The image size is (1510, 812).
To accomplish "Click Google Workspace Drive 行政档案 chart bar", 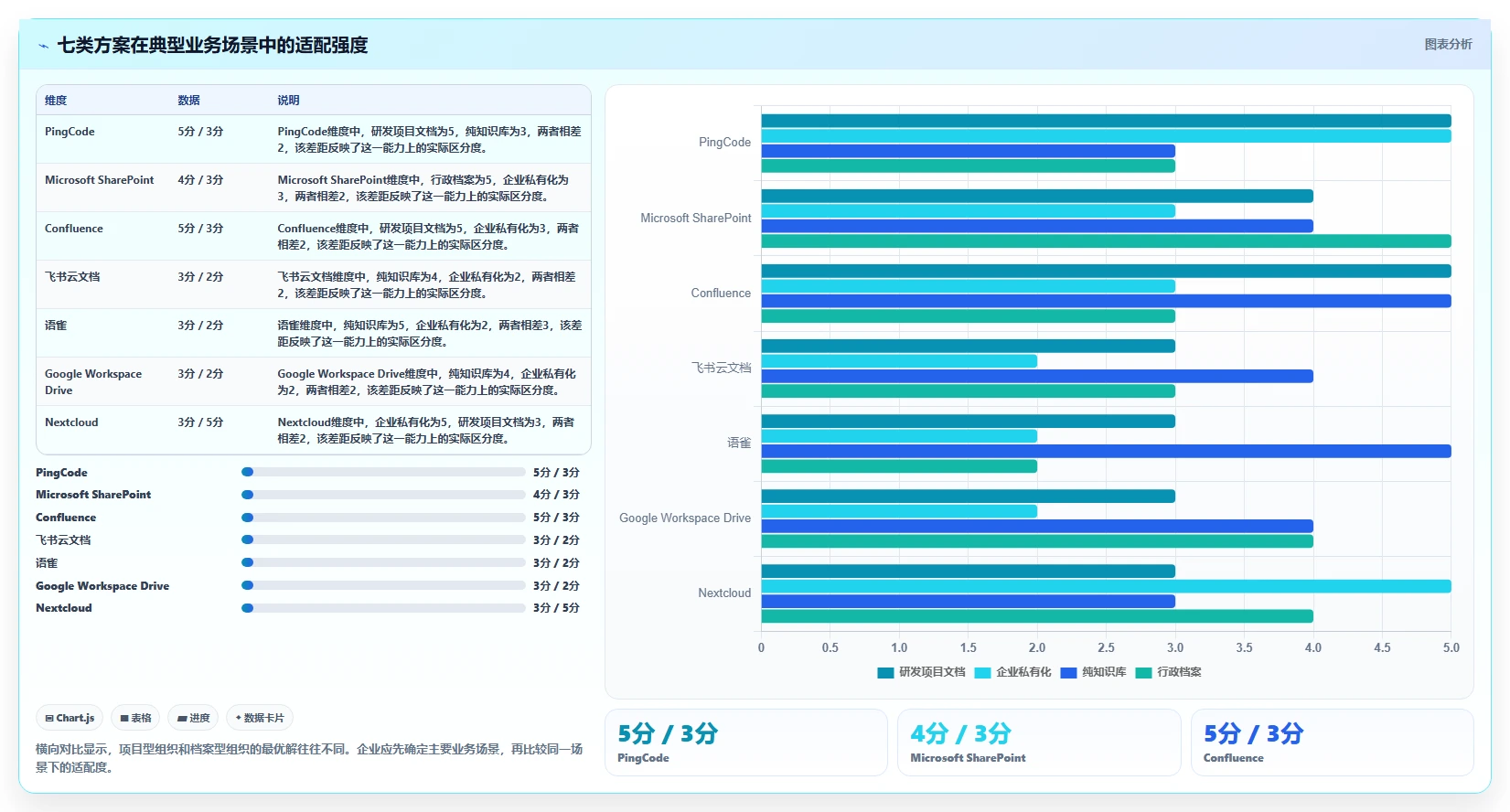I will 1037,541.
